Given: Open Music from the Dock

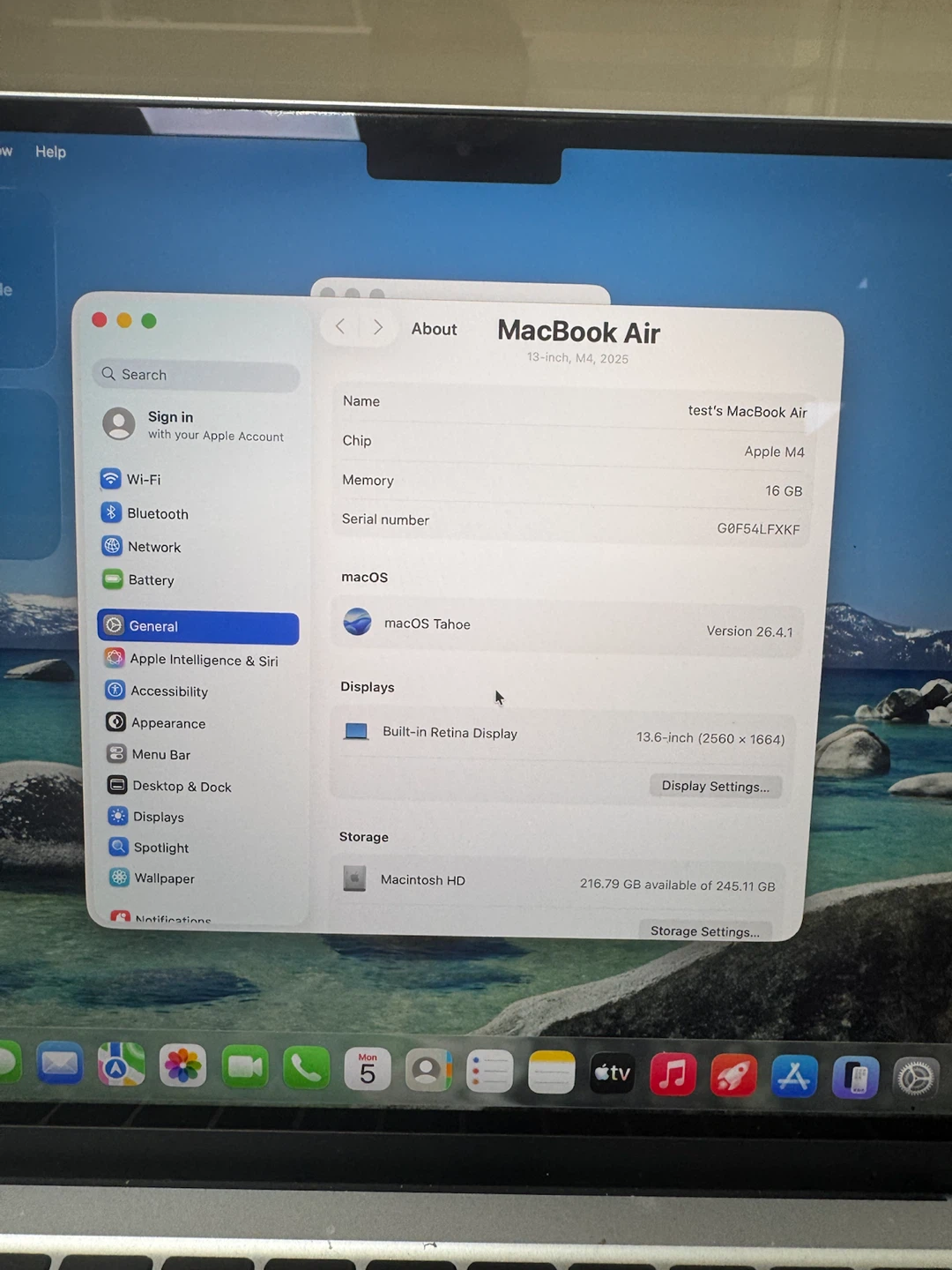Looking at the screenshot, I should [x=673, y=1074].
